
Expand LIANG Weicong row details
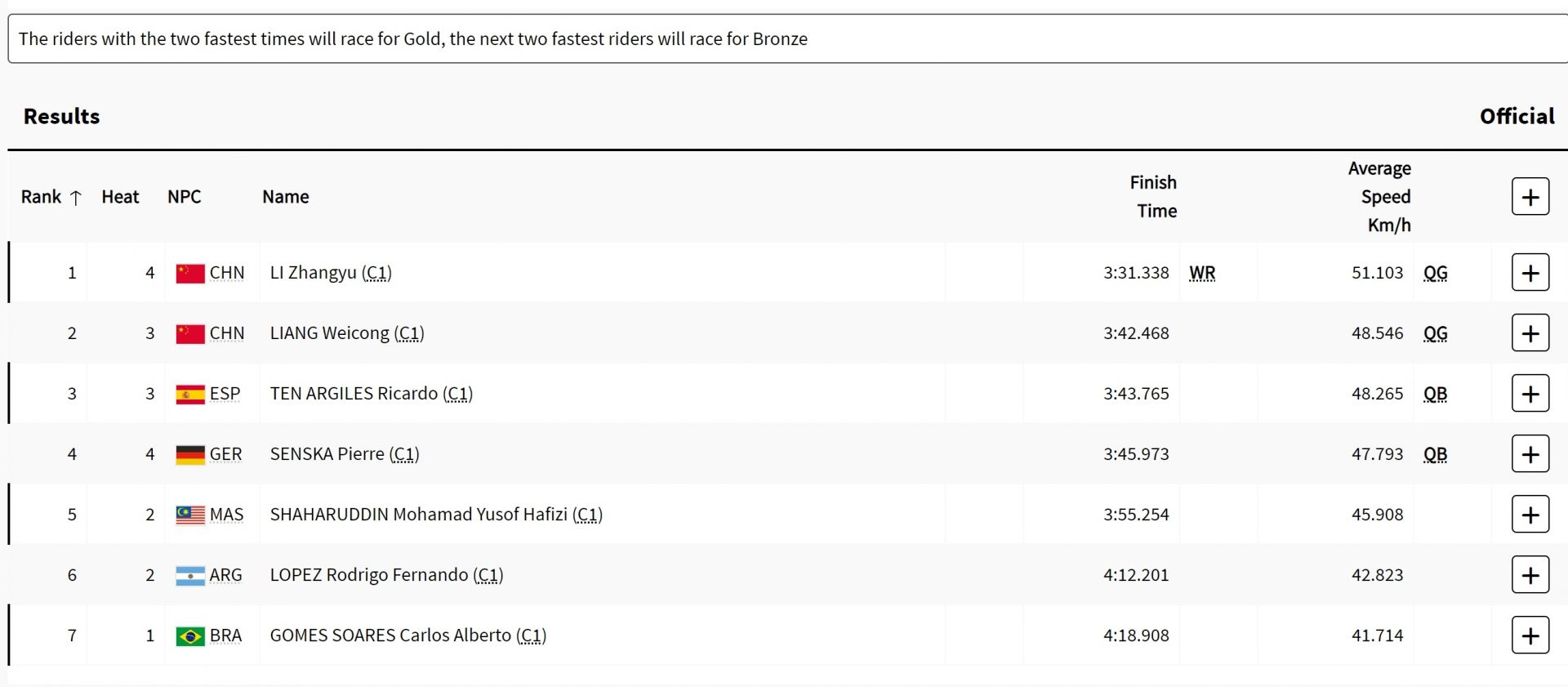(x=1530, y=333)
